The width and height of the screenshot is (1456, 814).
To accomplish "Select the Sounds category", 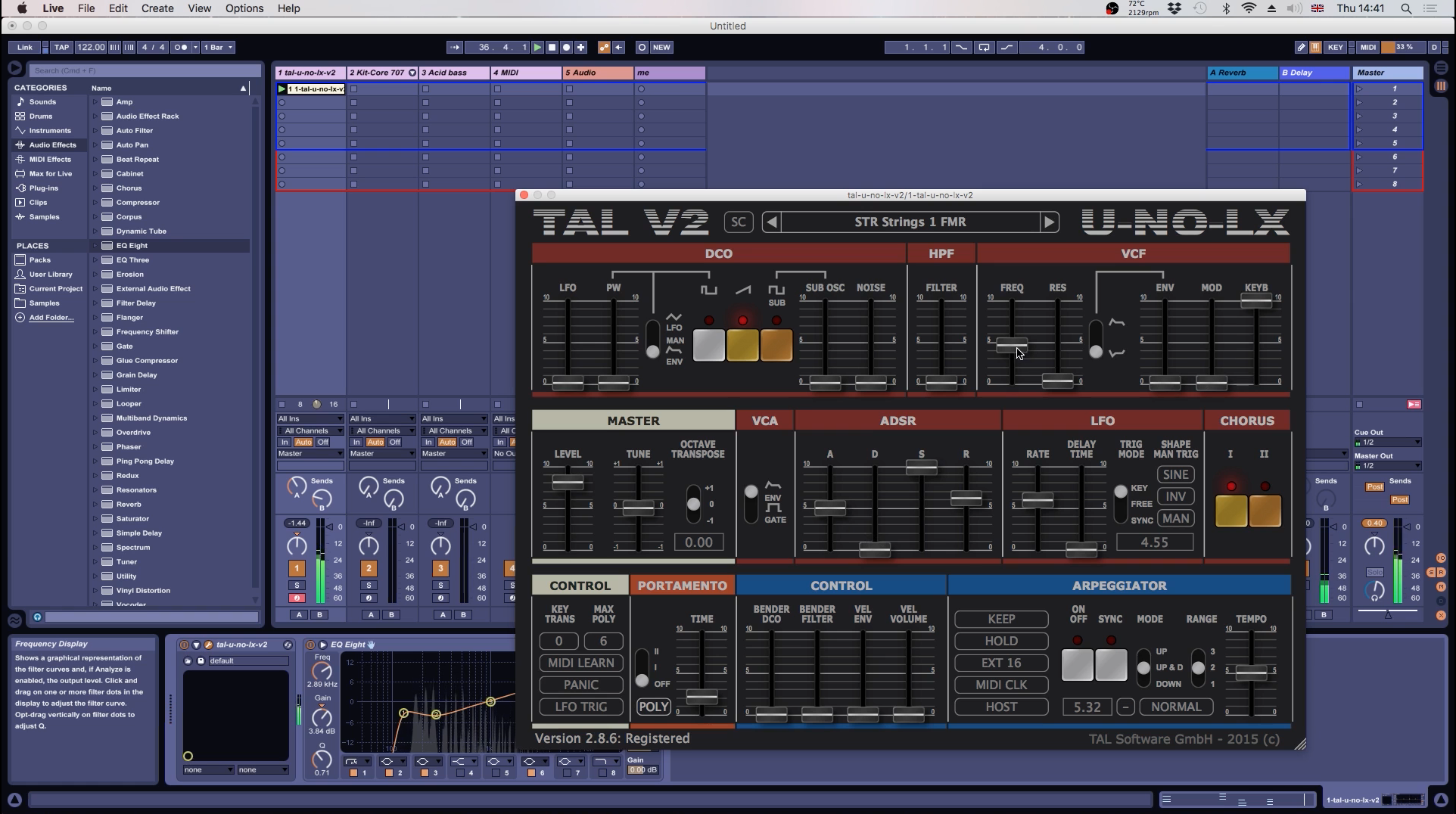I will pyautogui.click(x=42, y=101).
